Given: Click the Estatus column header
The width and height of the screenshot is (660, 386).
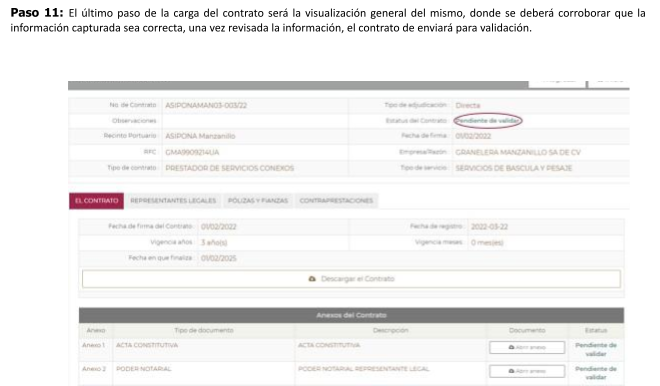Looking at the screenshot, I should point(596,330).
